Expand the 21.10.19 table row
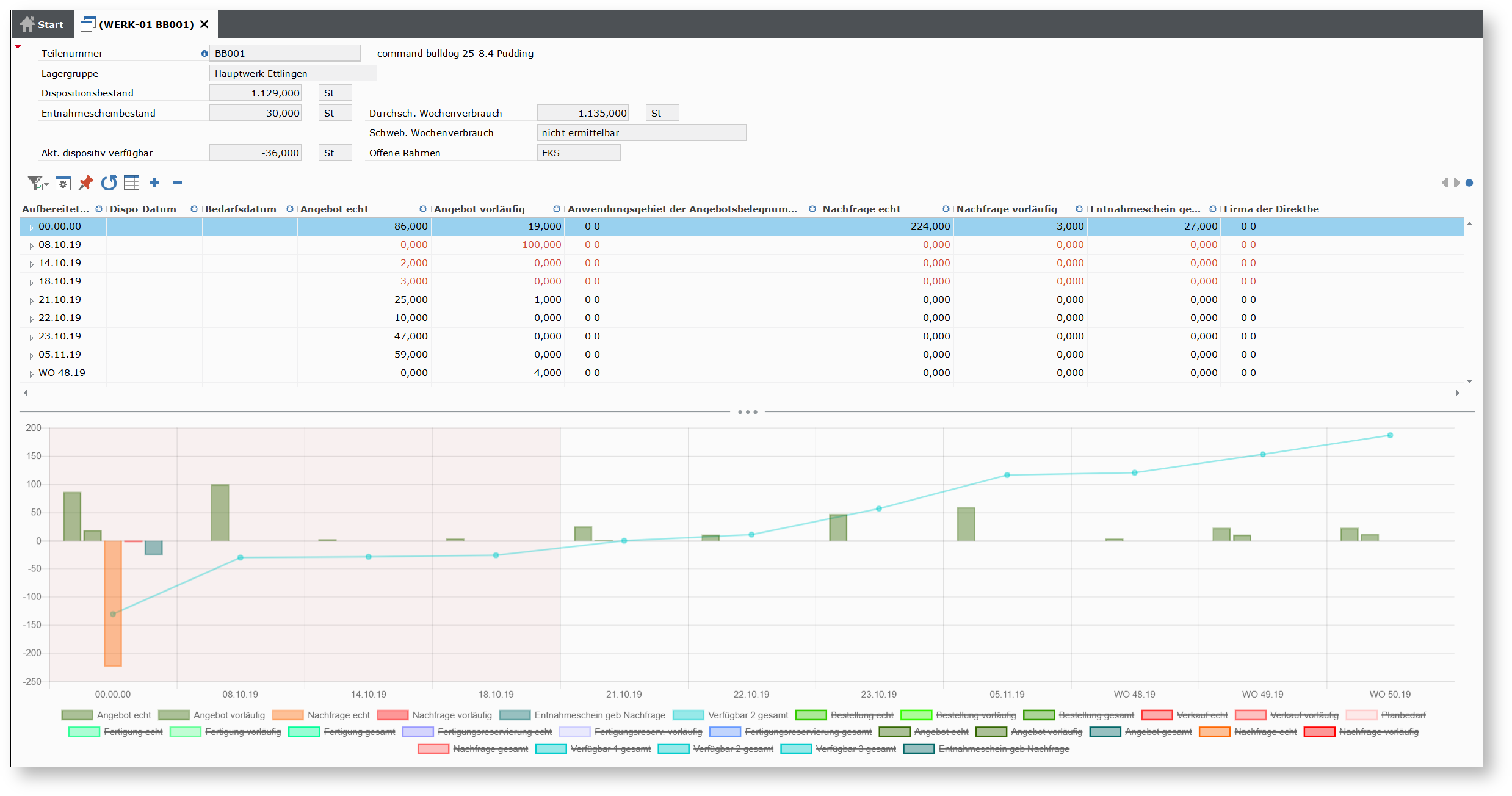1512x796 pixels. [x=31, y=300]
